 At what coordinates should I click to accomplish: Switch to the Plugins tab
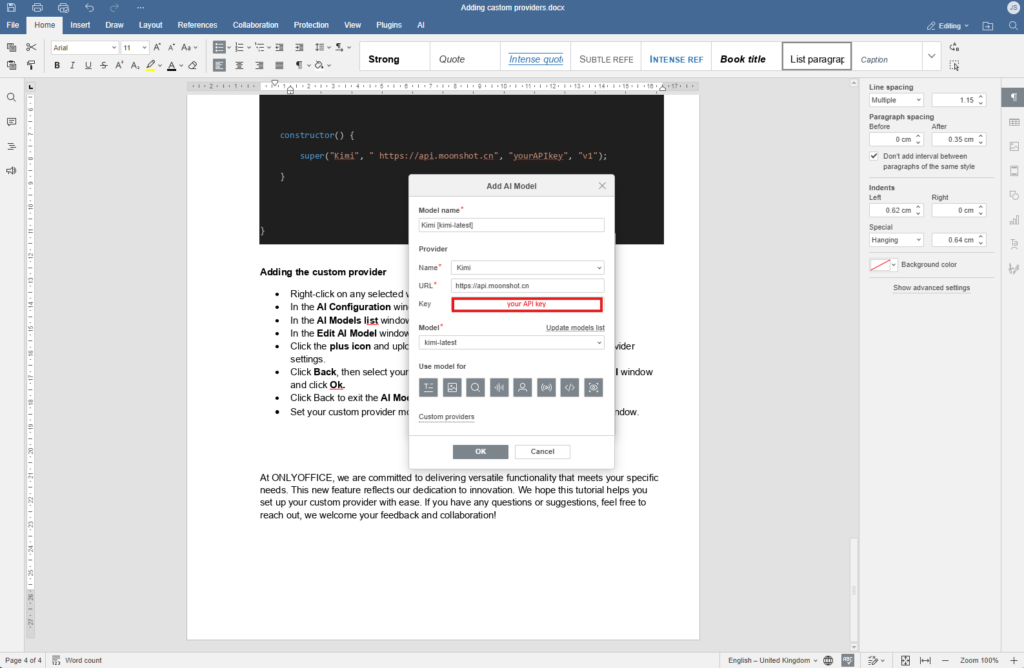point(389,25)
